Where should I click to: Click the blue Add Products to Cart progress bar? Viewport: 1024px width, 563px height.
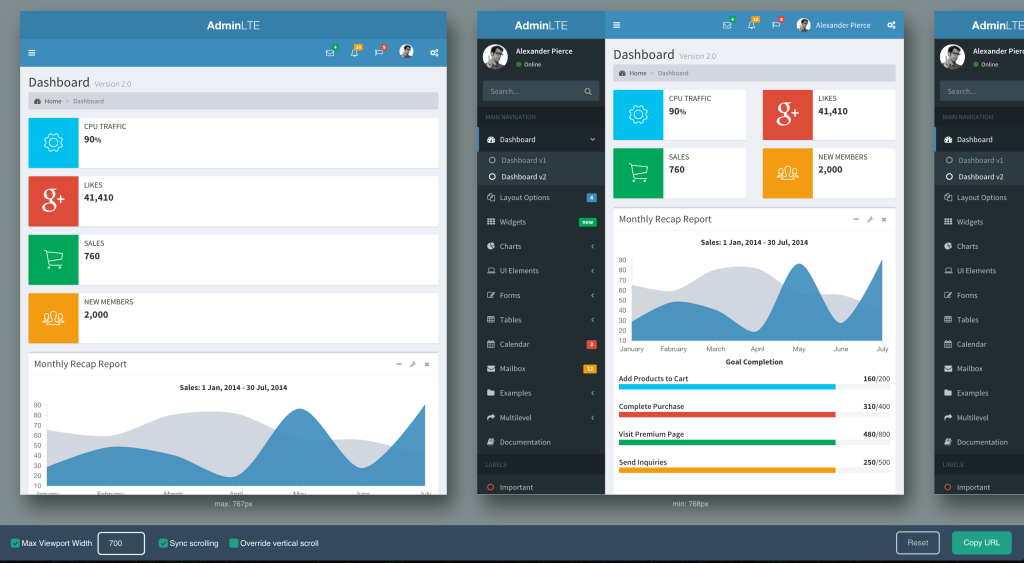[x=727, y=387]
